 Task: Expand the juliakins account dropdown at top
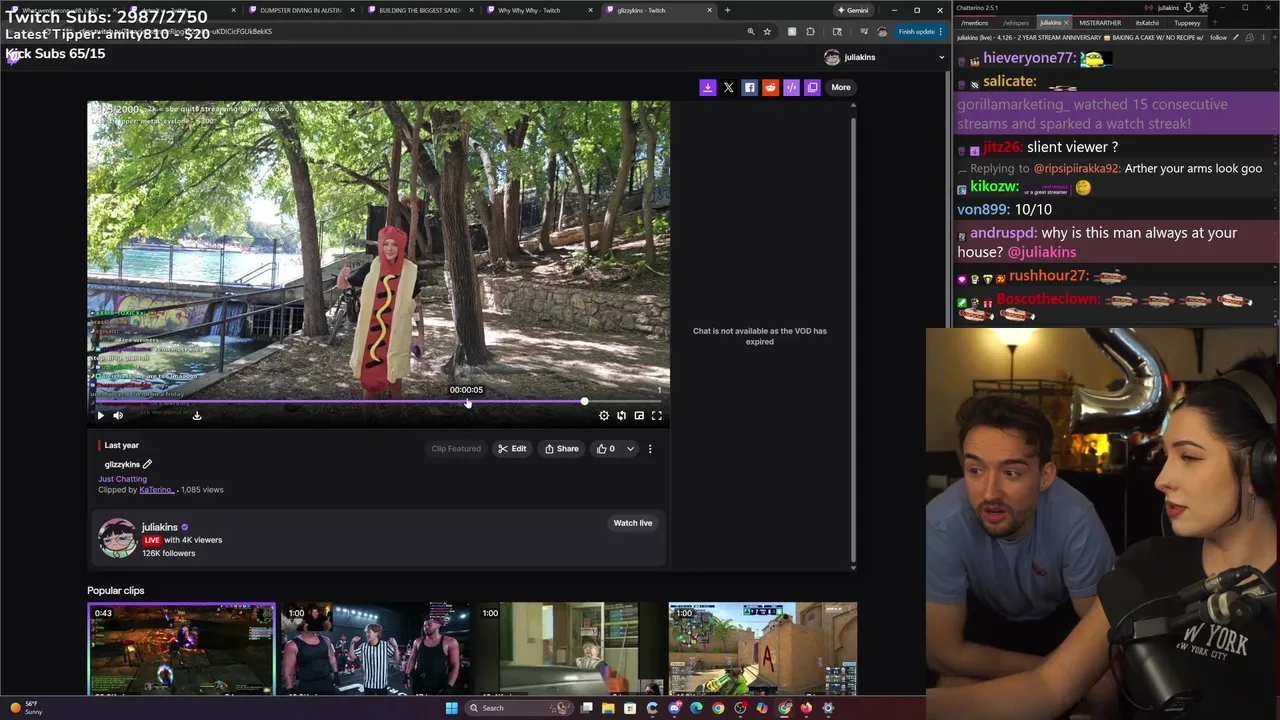coord(941,57)
